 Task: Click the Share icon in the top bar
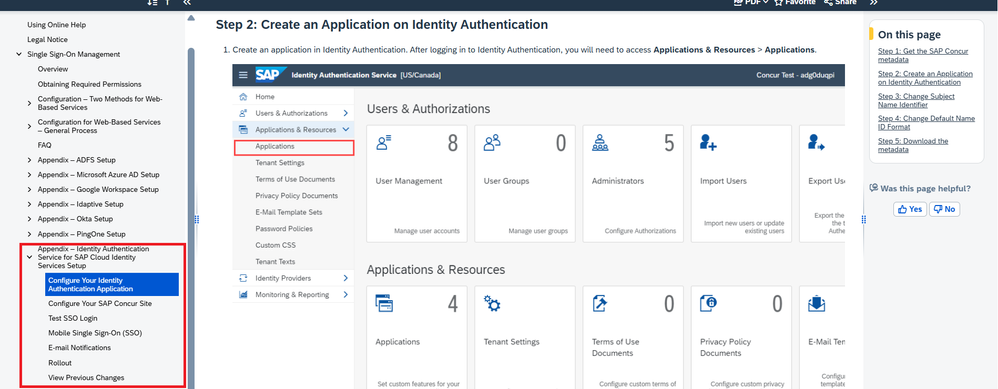(x=828, y=3)
